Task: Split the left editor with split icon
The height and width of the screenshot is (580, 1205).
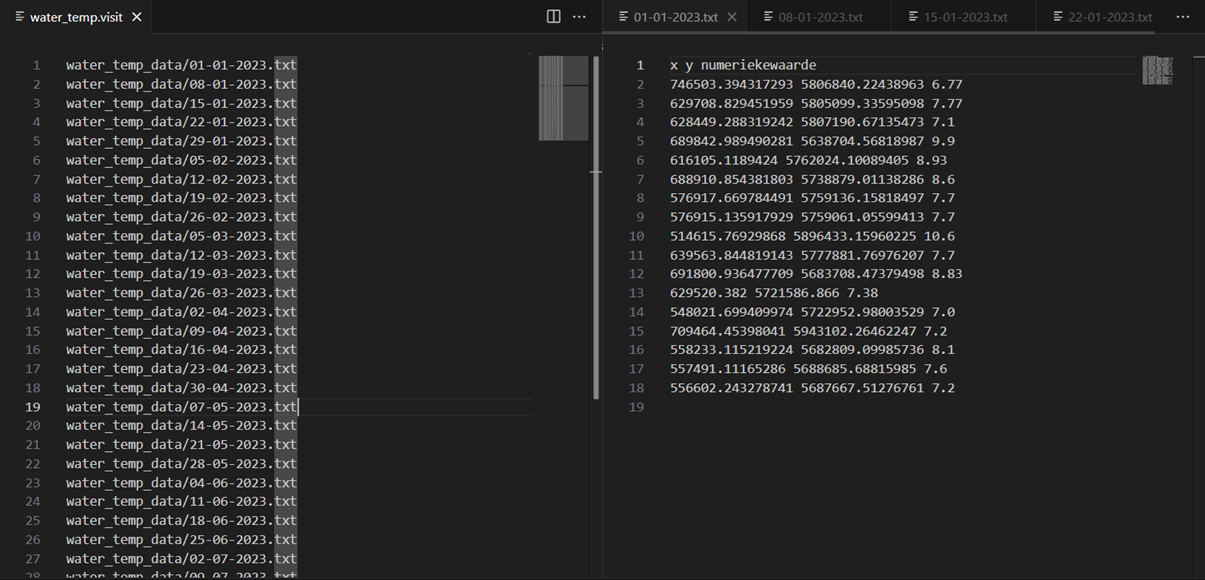Action: pyautogui.click(x=554, y=17)
